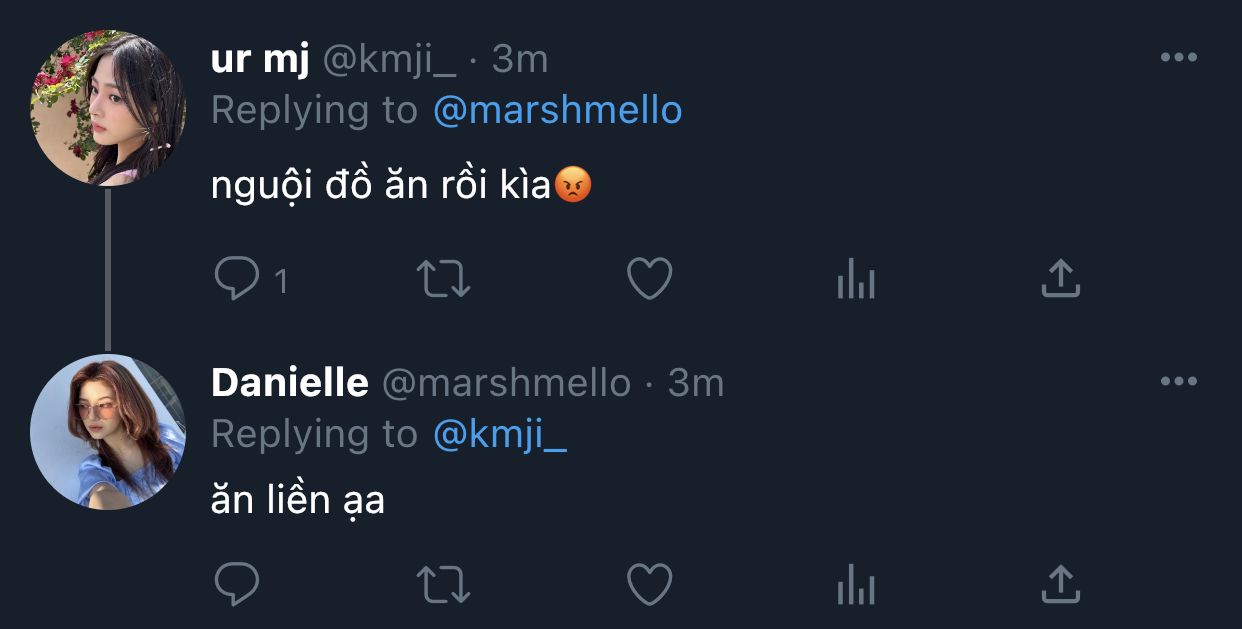Open ur mj's profile picture
The width and height of the screenshot is (1242, 629).
click(x=108, y=108)
